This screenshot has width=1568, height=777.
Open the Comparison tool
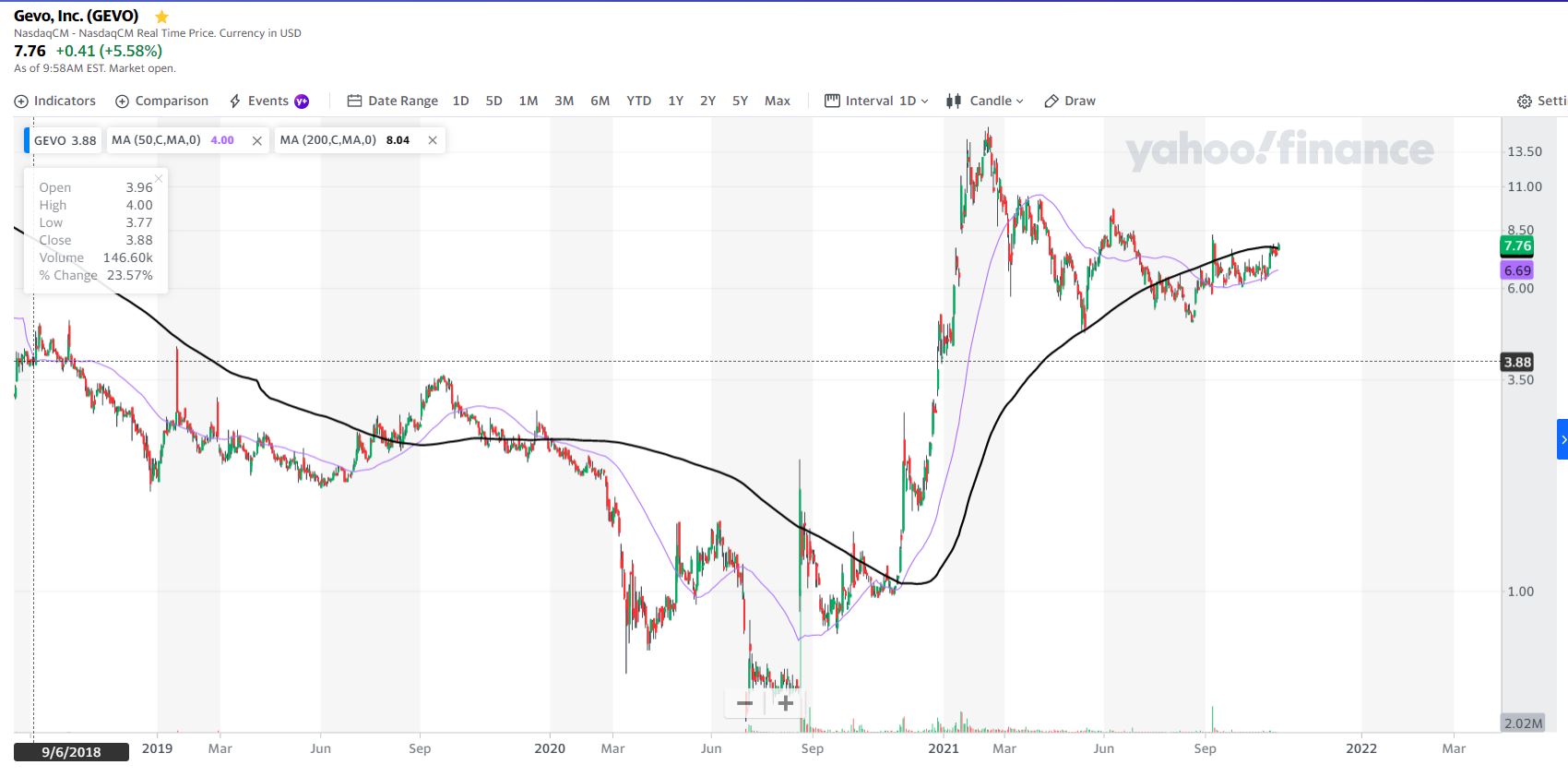coord(161,102)
